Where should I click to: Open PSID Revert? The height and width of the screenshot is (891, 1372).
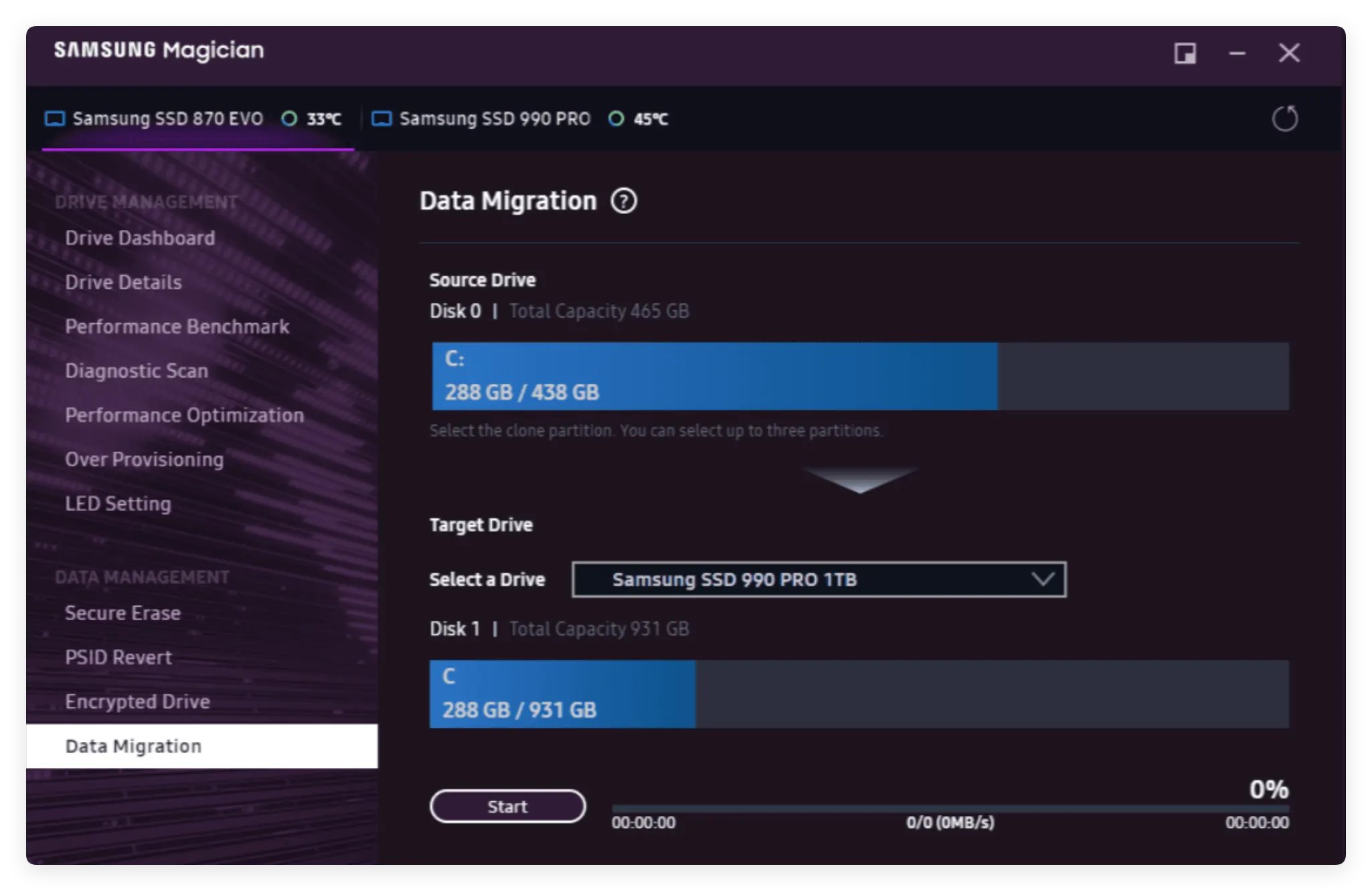118,658
